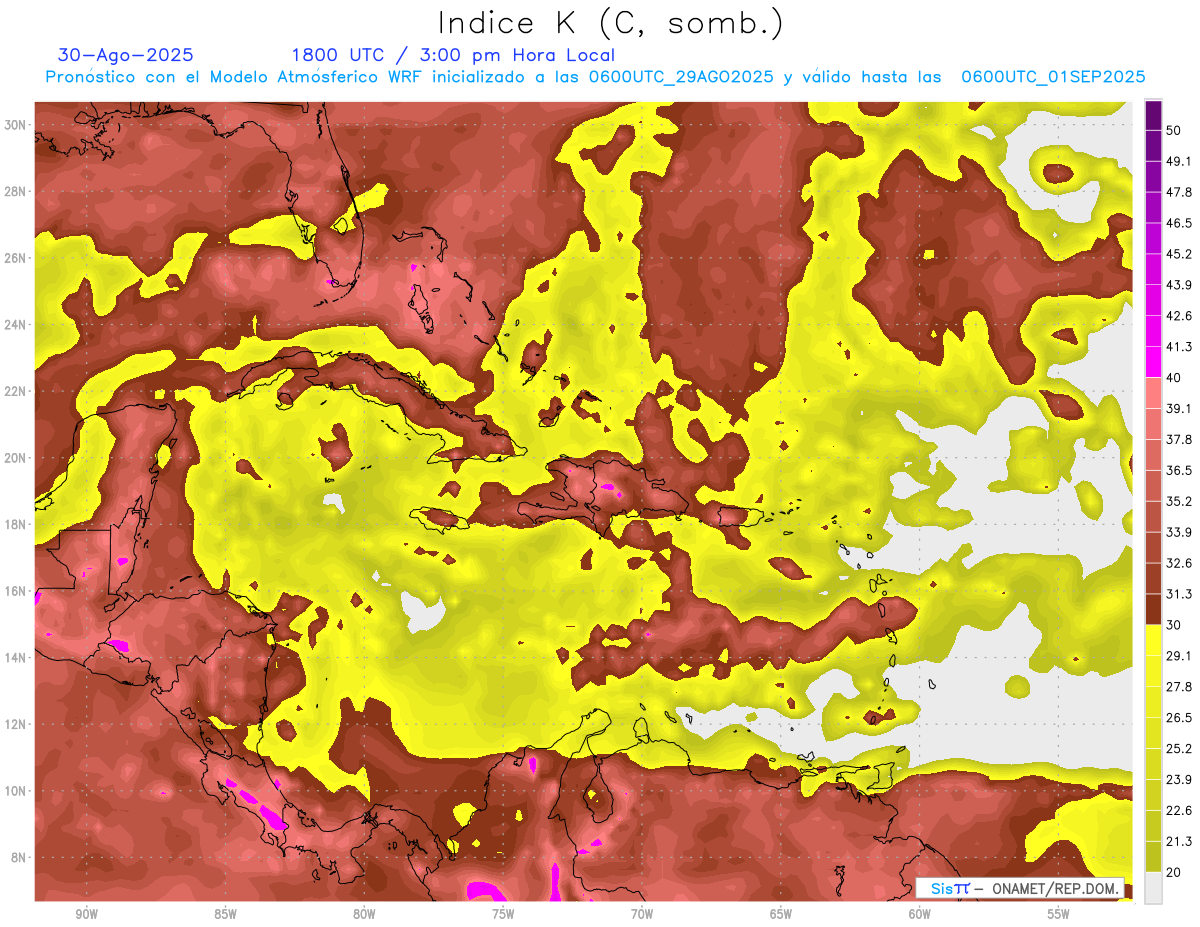
Task: Click the 75W longitude label
Action: [x=503, y=914]
